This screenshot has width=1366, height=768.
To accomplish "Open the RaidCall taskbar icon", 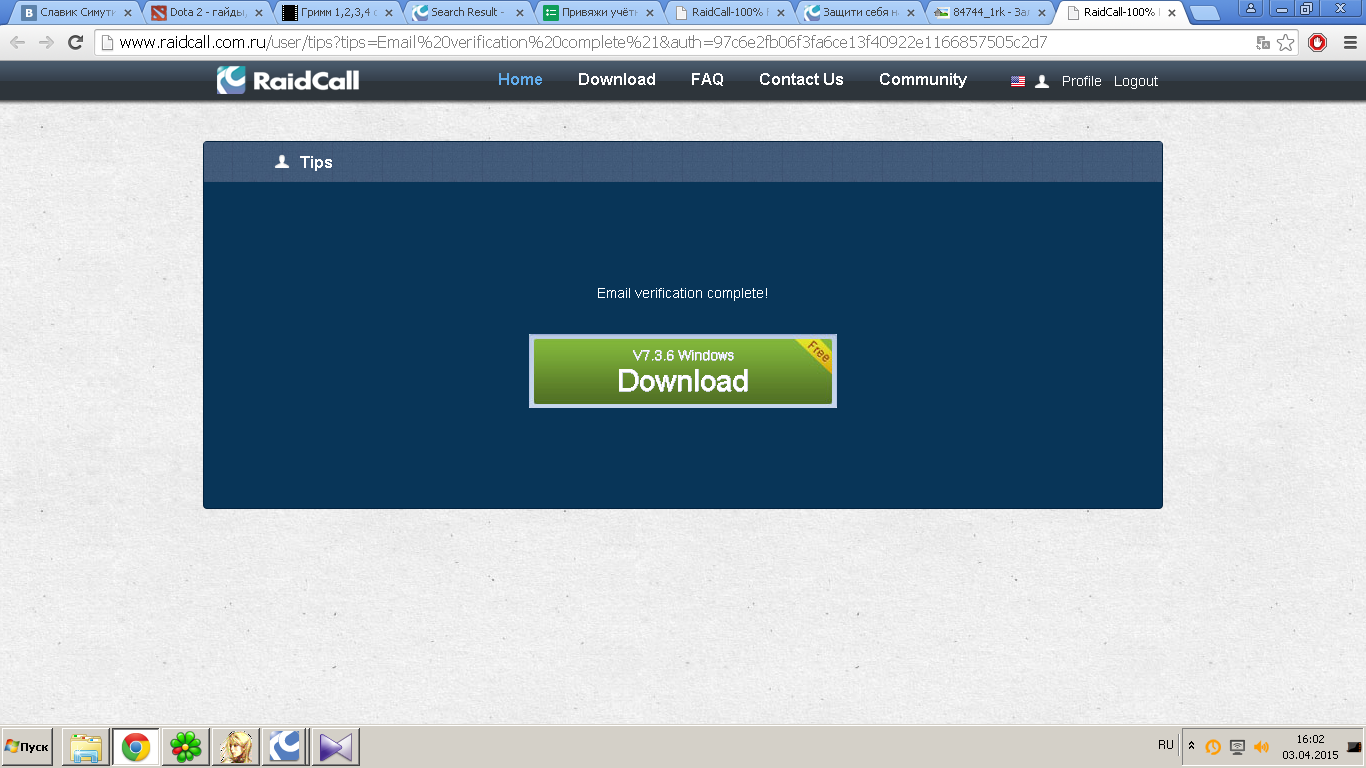I will (285, 747).
